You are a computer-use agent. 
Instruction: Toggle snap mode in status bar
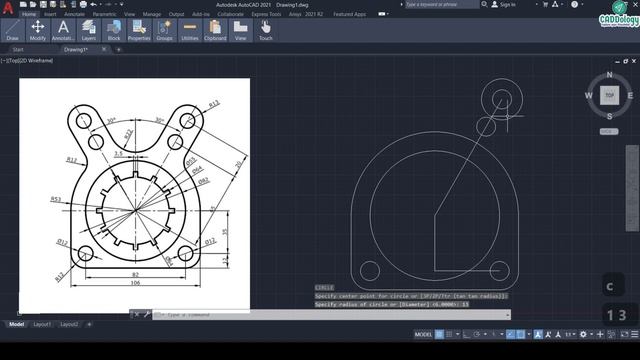coord(449,334)
